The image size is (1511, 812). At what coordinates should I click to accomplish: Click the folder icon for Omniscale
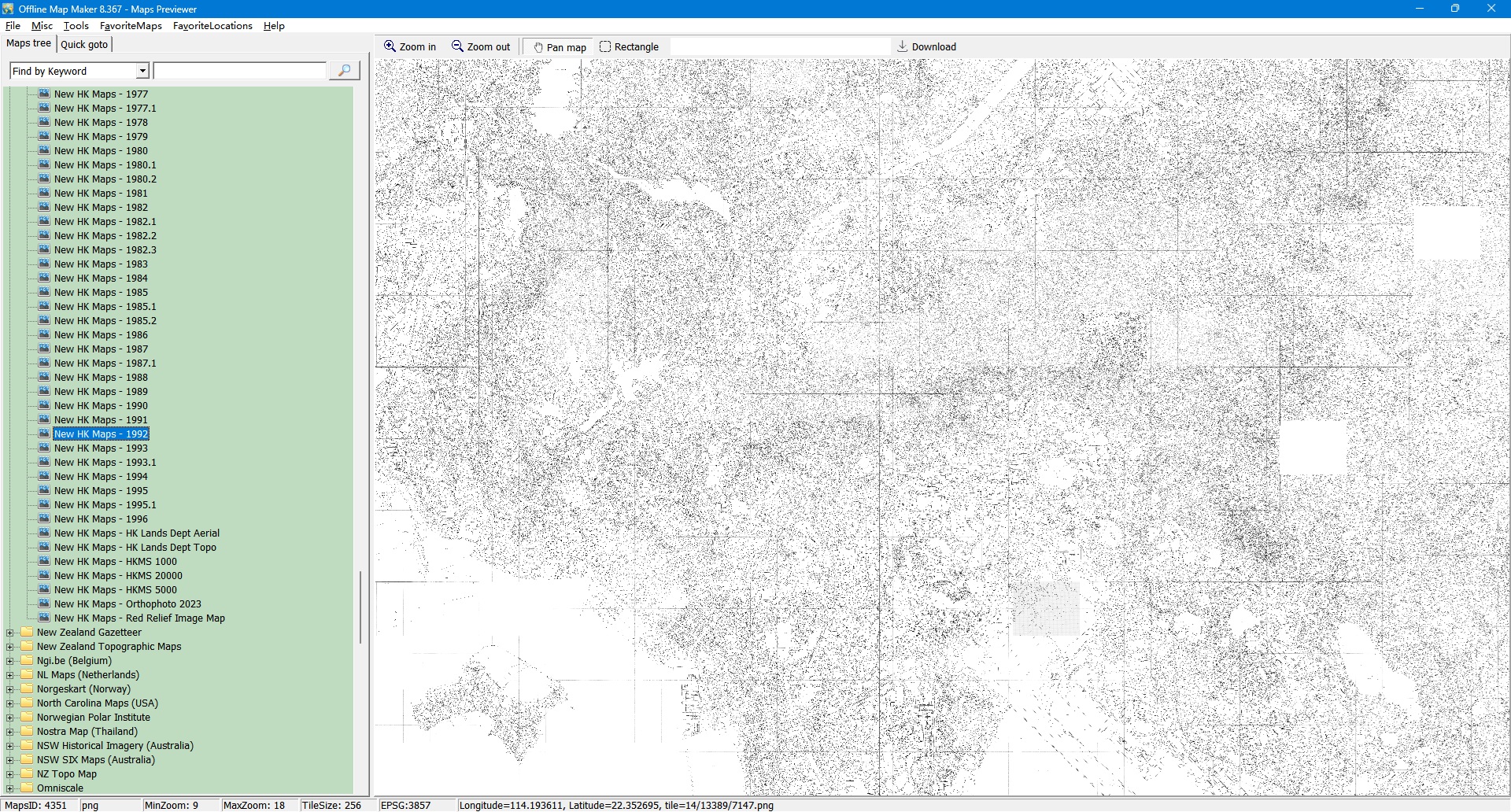pyautogui.click(x=28, y=788)
